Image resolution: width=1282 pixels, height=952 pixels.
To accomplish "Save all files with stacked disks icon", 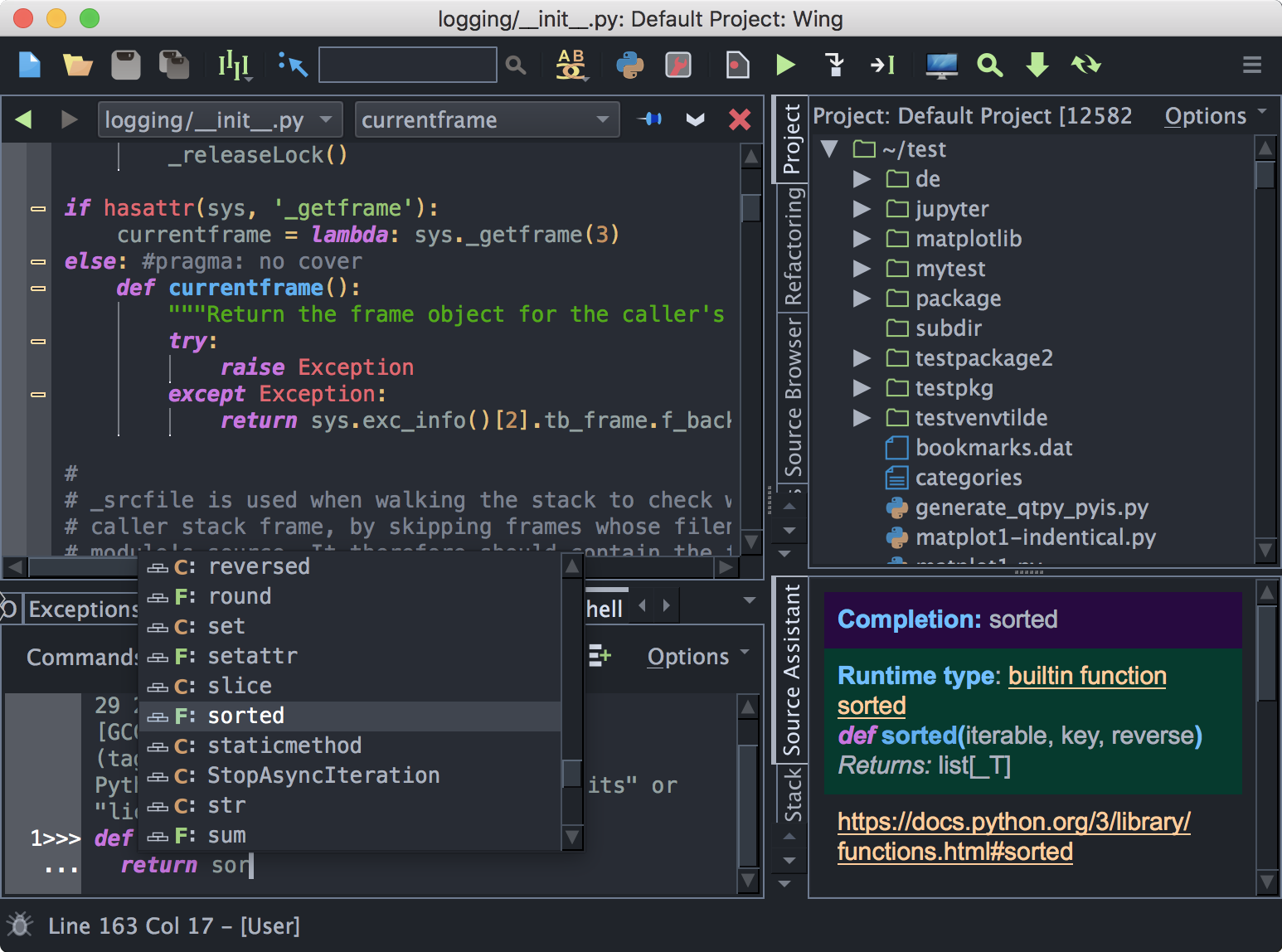I will point(174,65).
